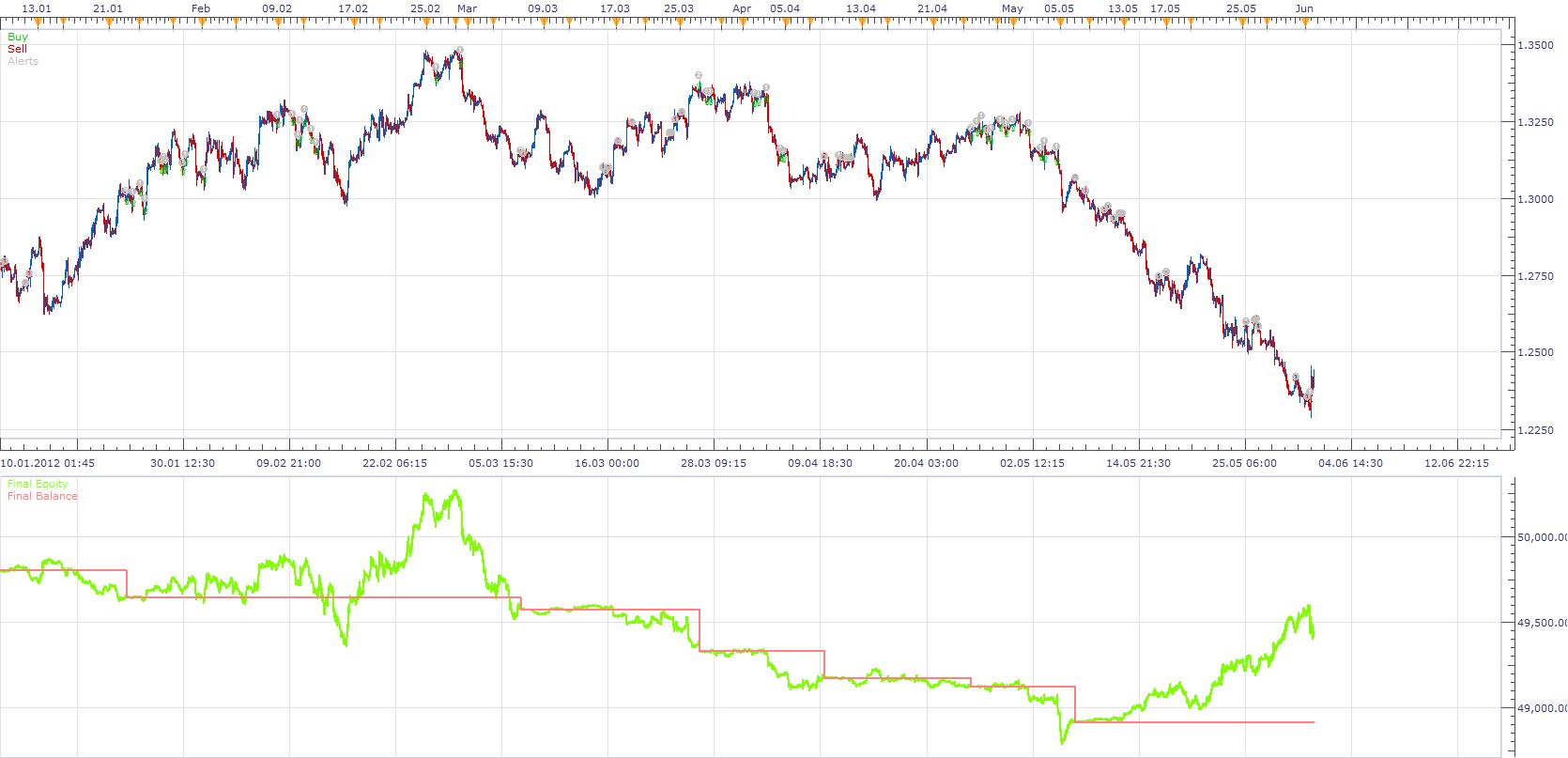Click the 30.01 12:30 timestamp label
Image resolution: width=1568 pixels, height=758 pixels.
pyautogui.click(x=182, y=463)
